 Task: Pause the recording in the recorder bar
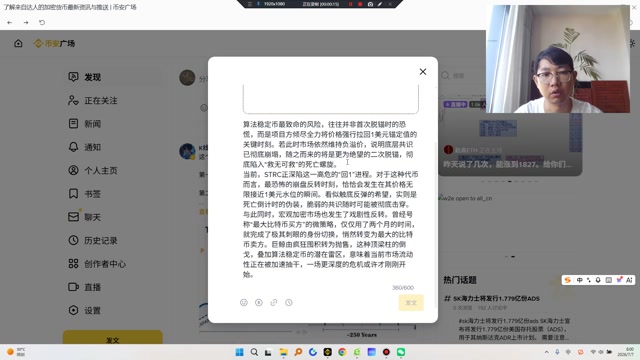(350, 4)
